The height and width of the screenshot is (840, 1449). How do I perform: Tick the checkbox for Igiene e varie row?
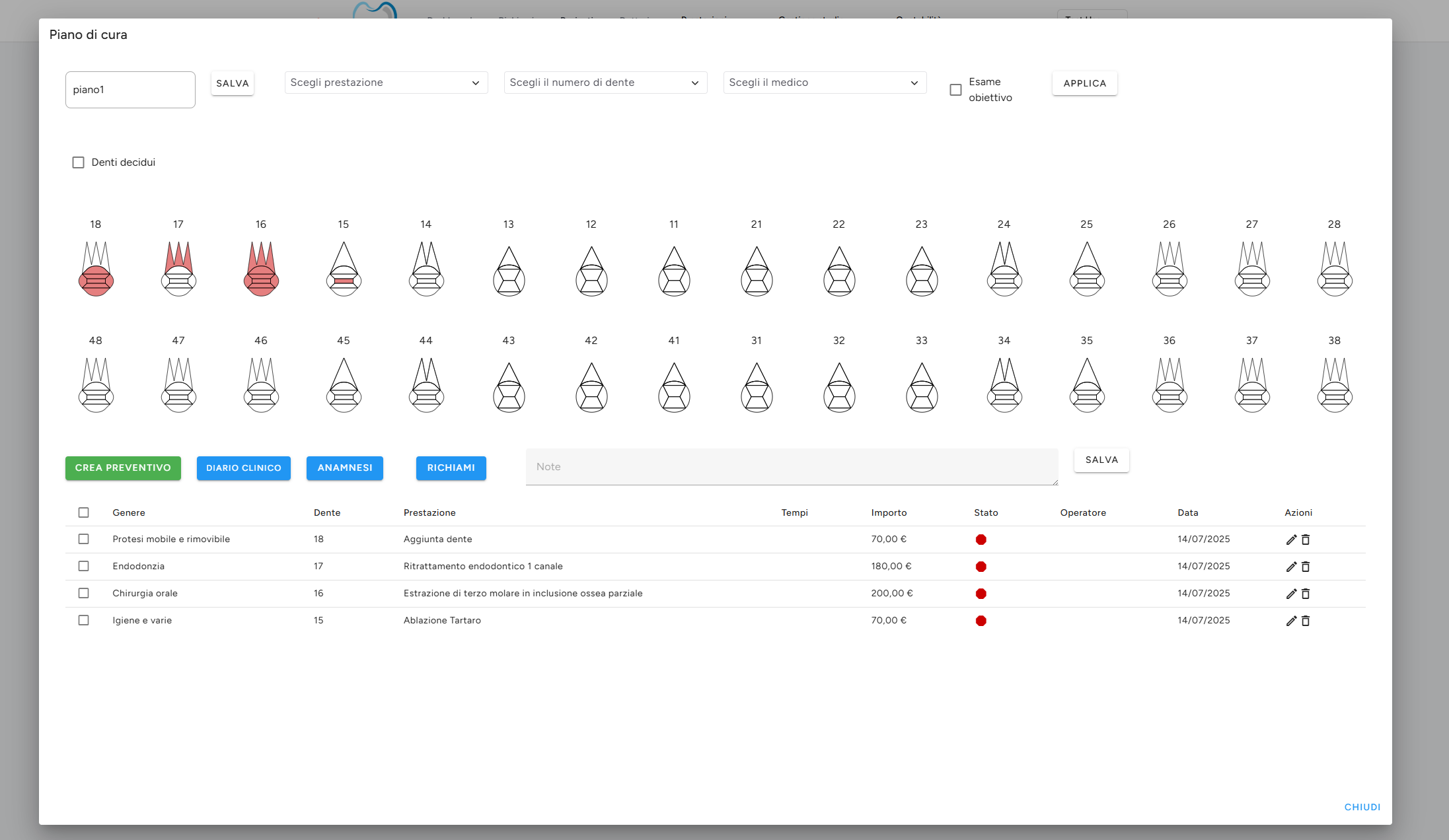pos(83,620)
